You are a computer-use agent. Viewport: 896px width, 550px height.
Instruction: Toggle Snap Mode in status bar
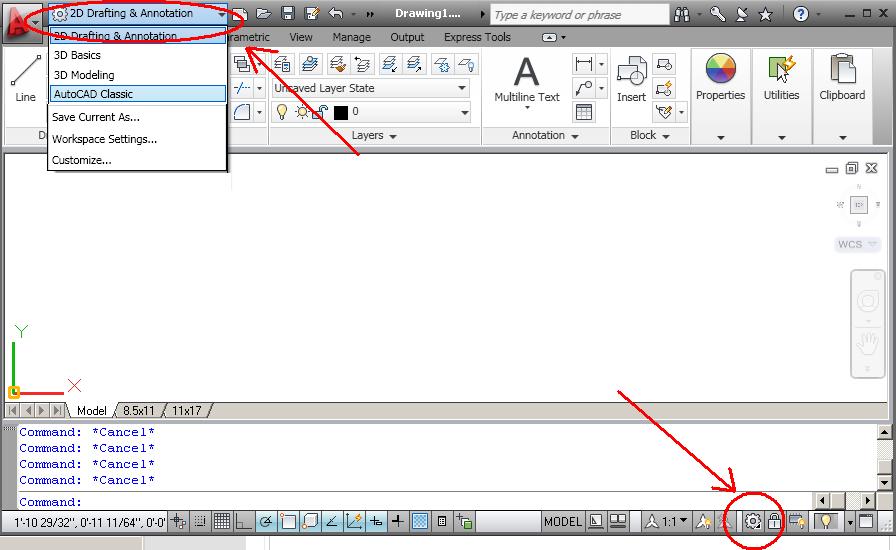[200, 521]
